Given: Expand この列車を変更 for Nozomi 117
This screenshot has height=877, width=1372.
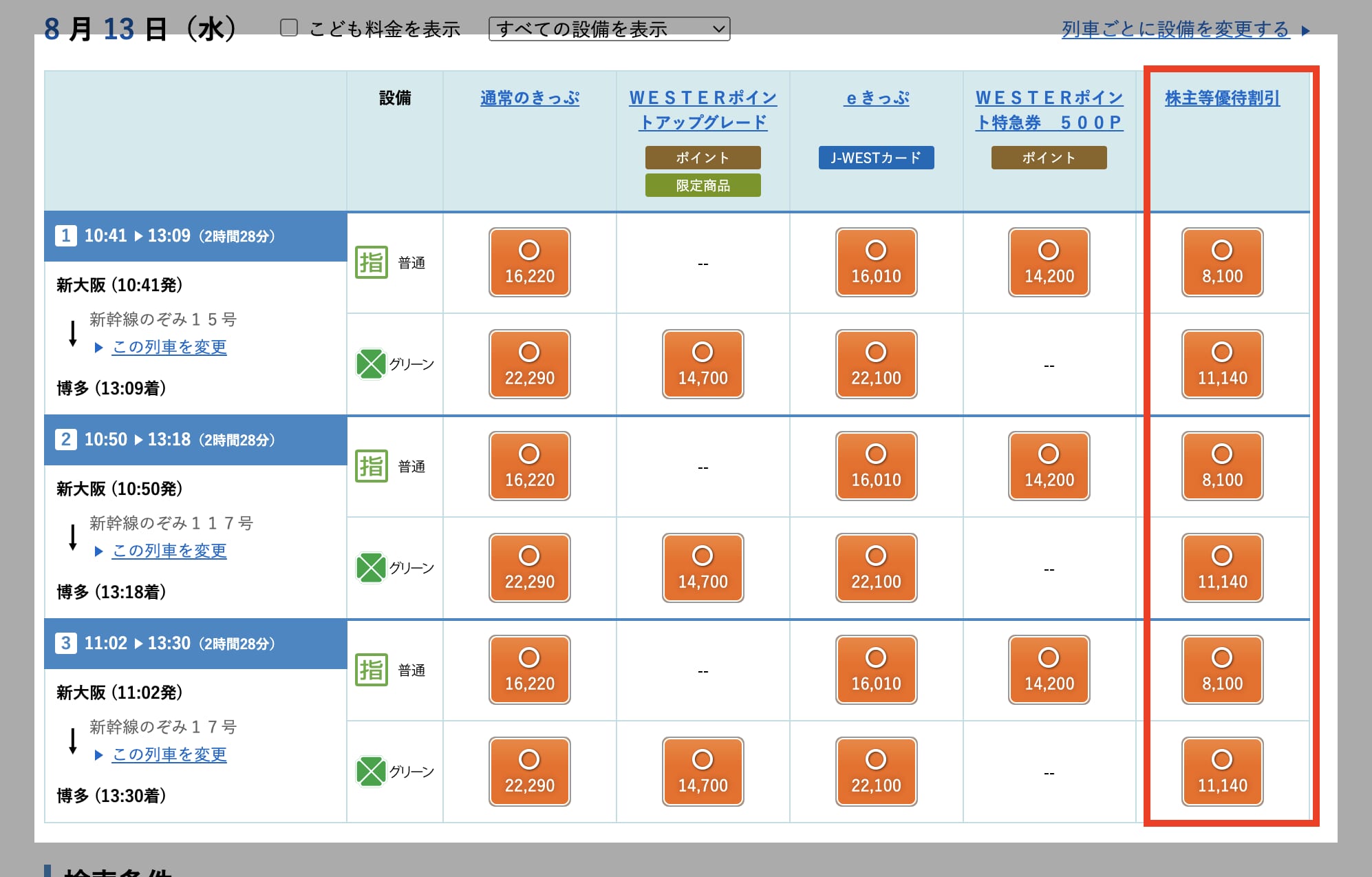Looking at the screenshot, I should [x=169, y=551].
